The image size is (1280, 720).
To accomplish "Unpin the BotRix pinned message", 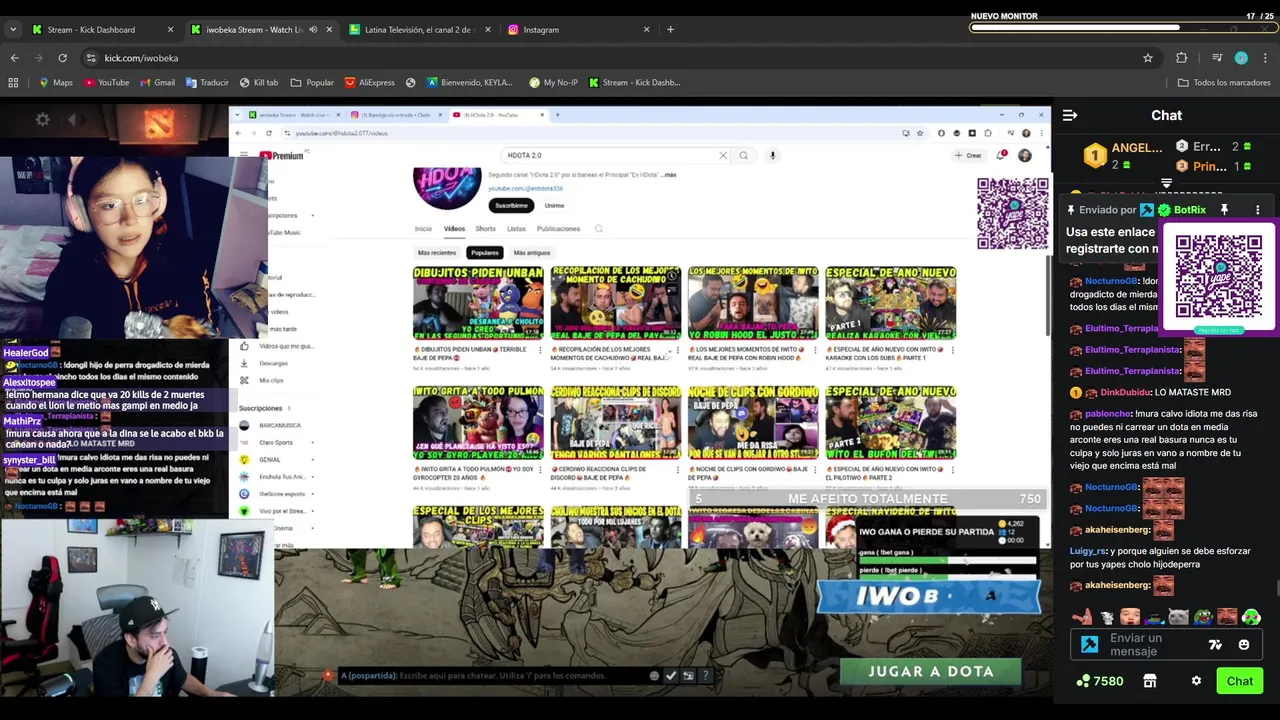I will click(1224, 210).
